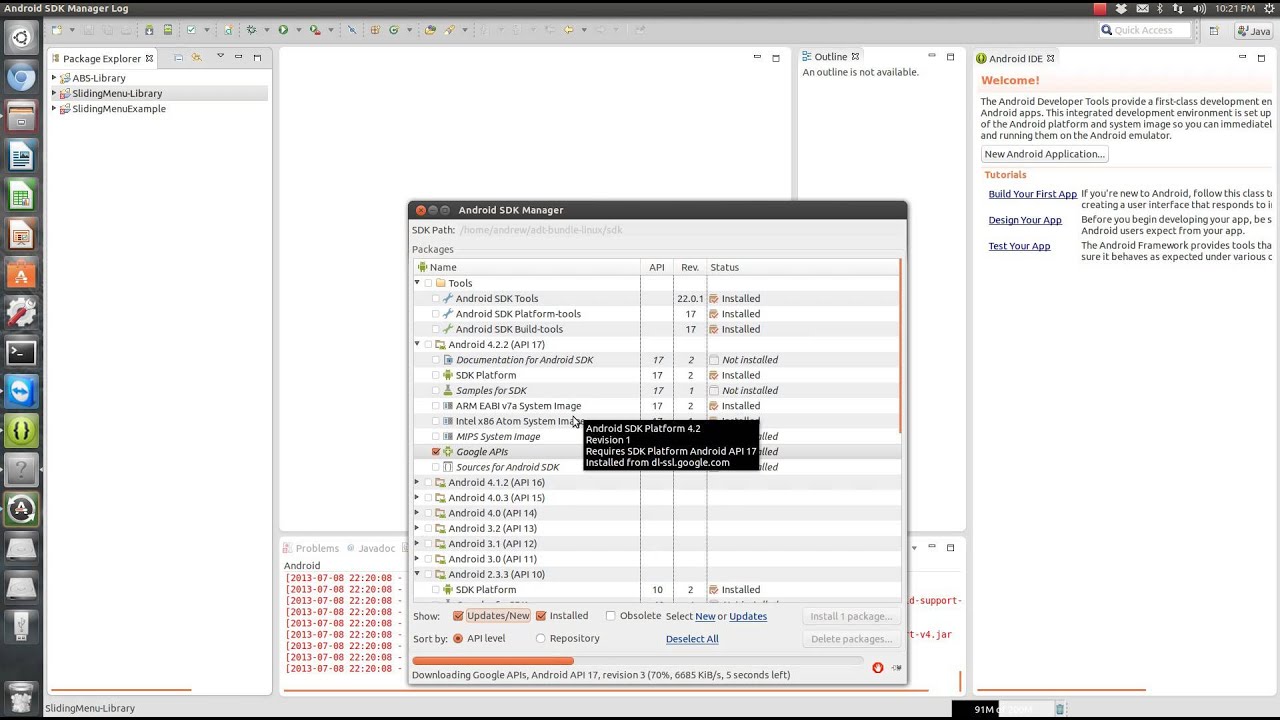Click the New link in Select options

pyautogui.click(x=705, y=616)
